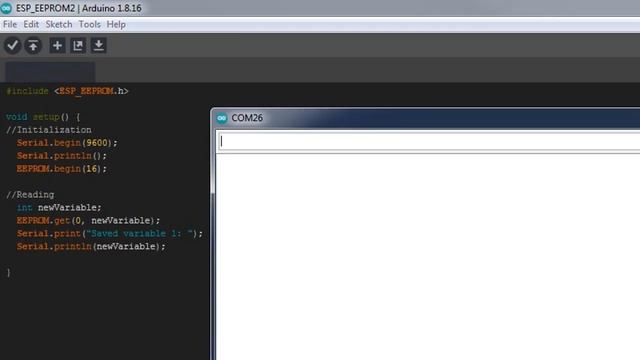Focus the Serial Monitor send input field
The image size is (640, 360).
point(429,142)
